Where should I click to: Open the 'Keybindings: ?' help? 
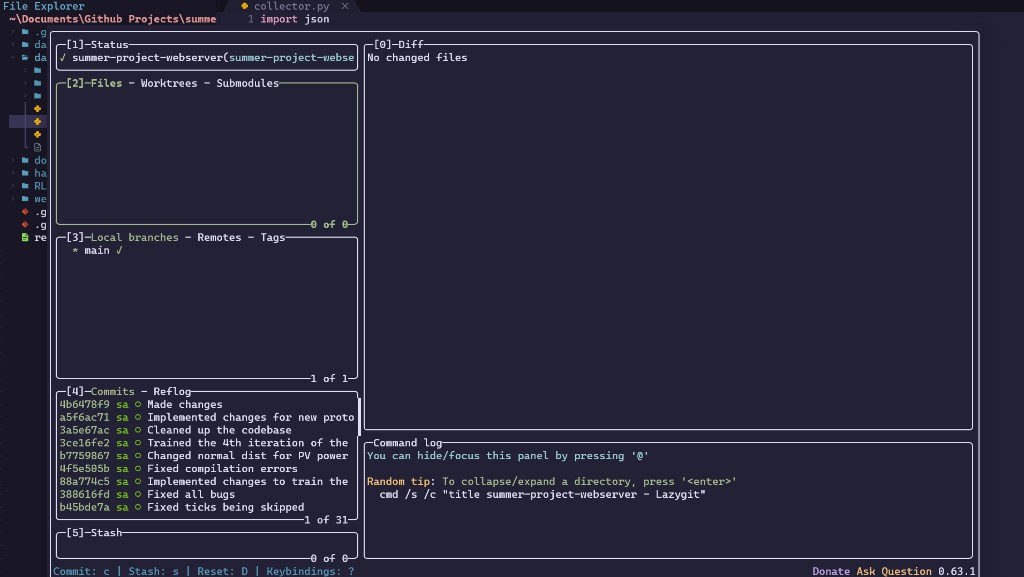point(310,571)
